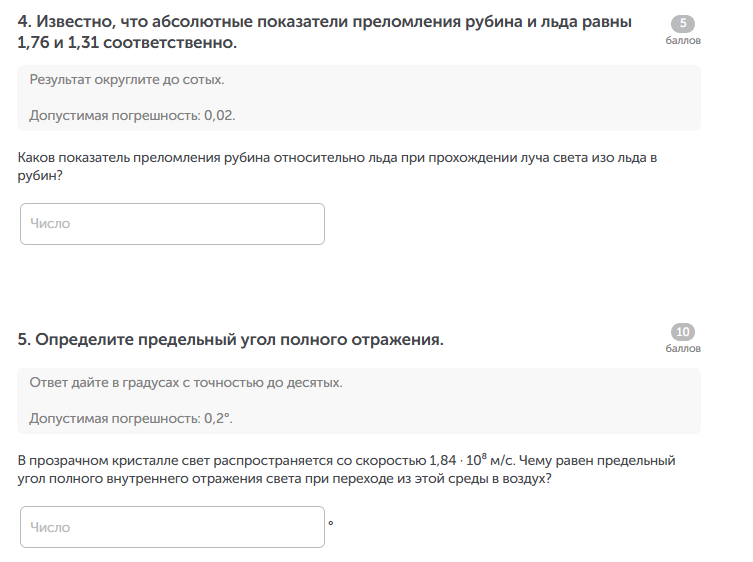Click the heading number "4."
Viewport: 753px width, 562px height.
(x=25, y=25)
